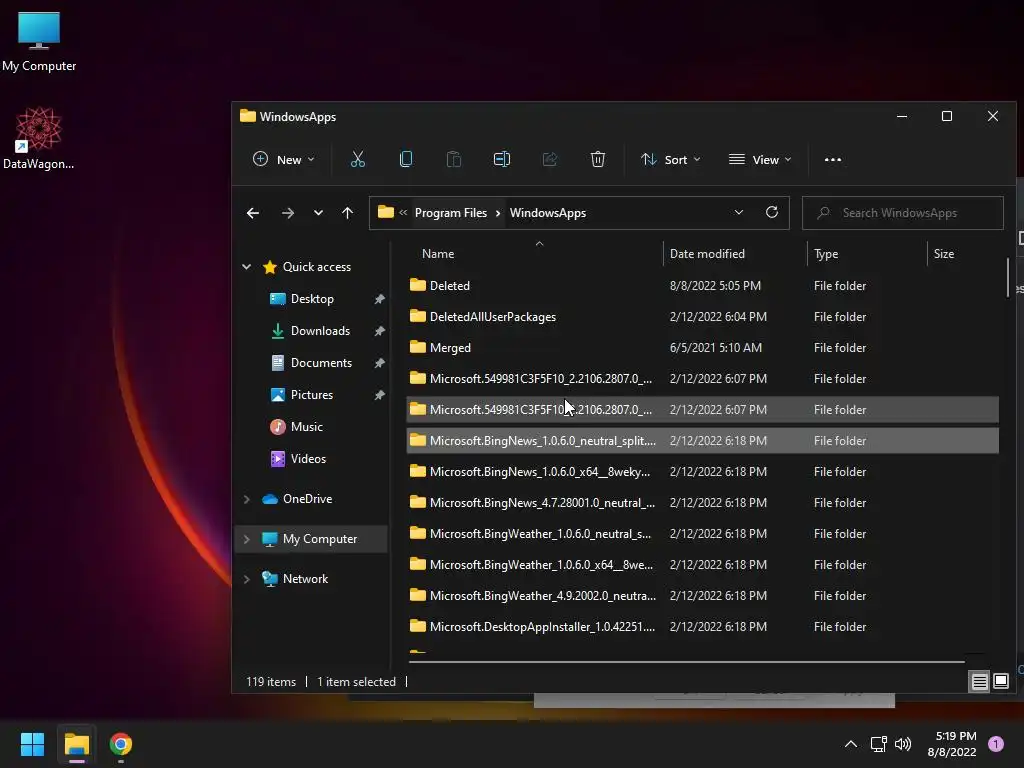Screen dimensions: 1024x768
Task: Select the Microsoft.BingNews_4.7.28001.0_neutral folder
Action: click(x=702, y=503)
